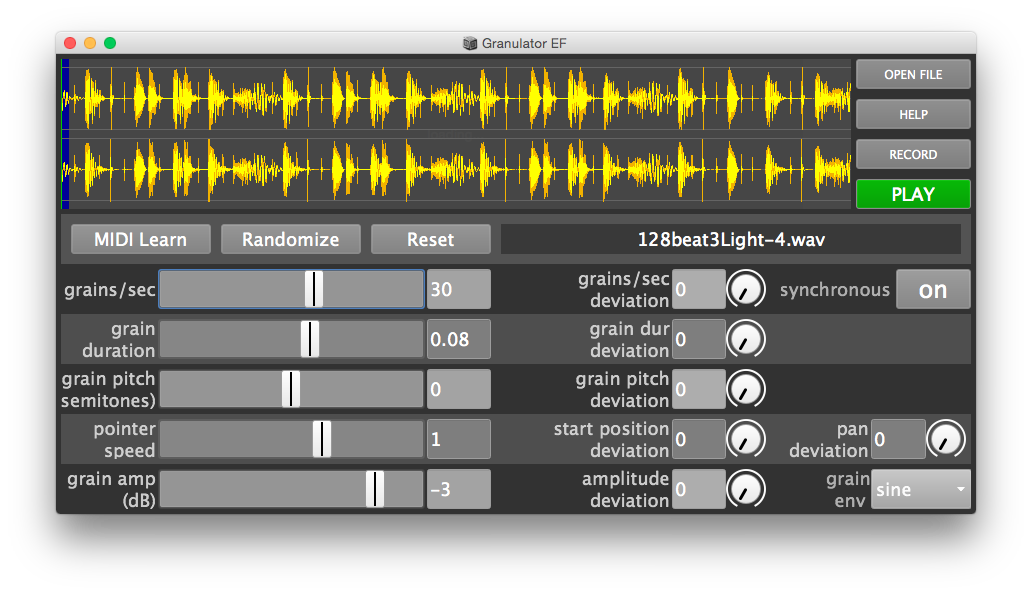Viewport: 1032px width, 594px height.
Task: Click the grains/sec deviation knob
Action: coord(746,289)
